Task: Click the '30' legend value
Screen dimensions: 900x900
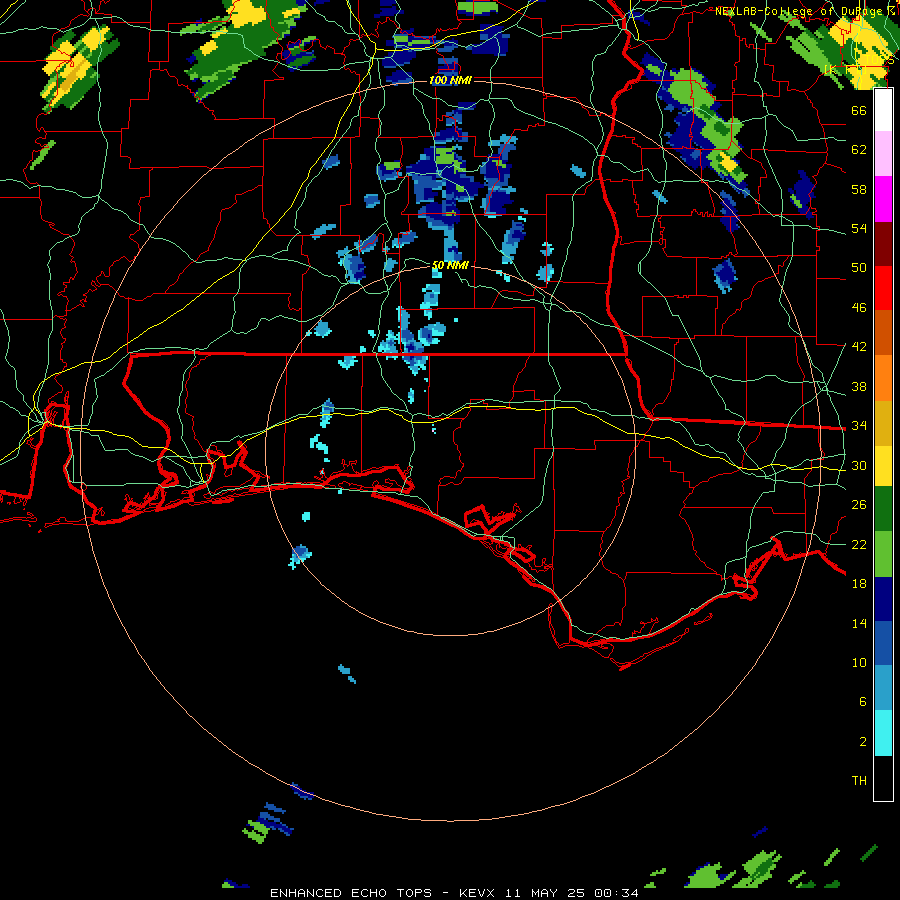Action: point(859,465)
